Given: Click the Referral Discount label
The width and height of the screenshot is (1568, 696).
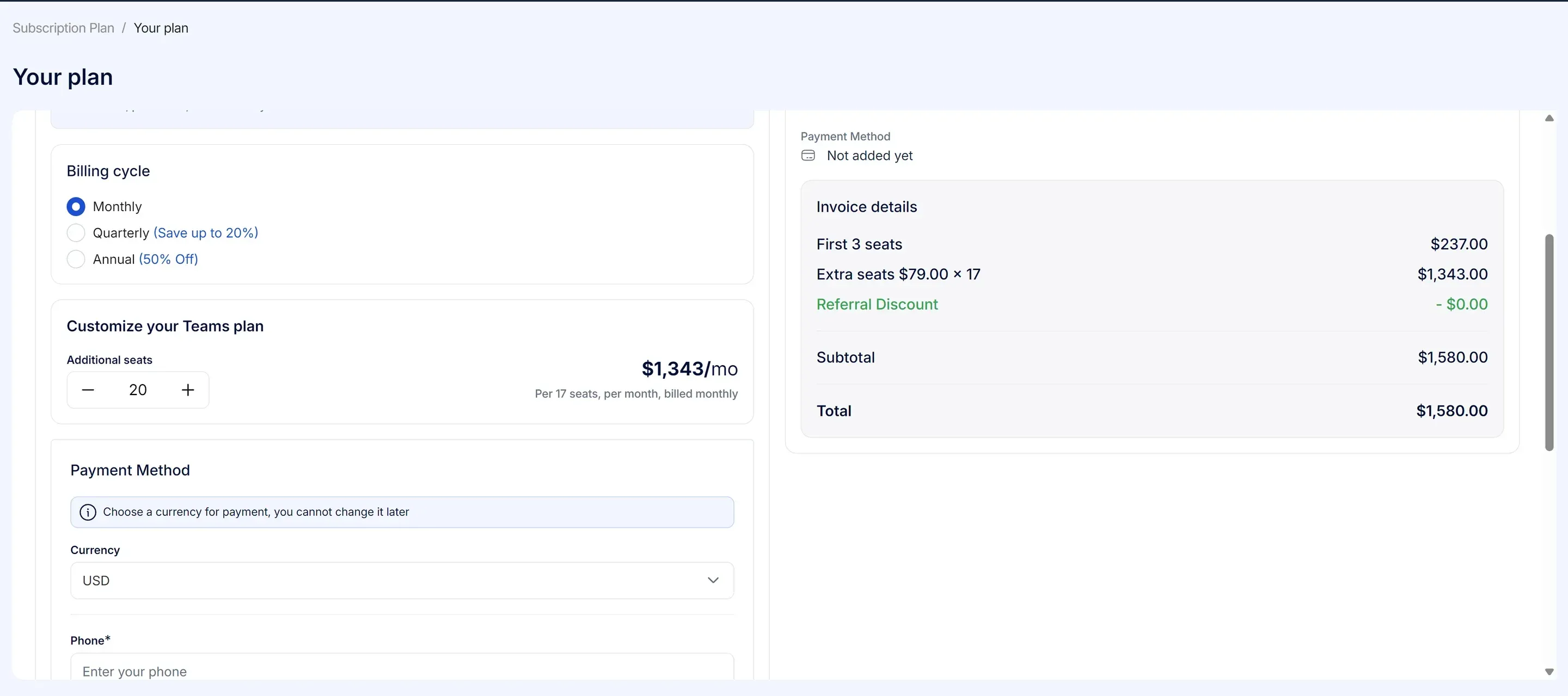Looking at the screenshot, I should click(877, 304).
